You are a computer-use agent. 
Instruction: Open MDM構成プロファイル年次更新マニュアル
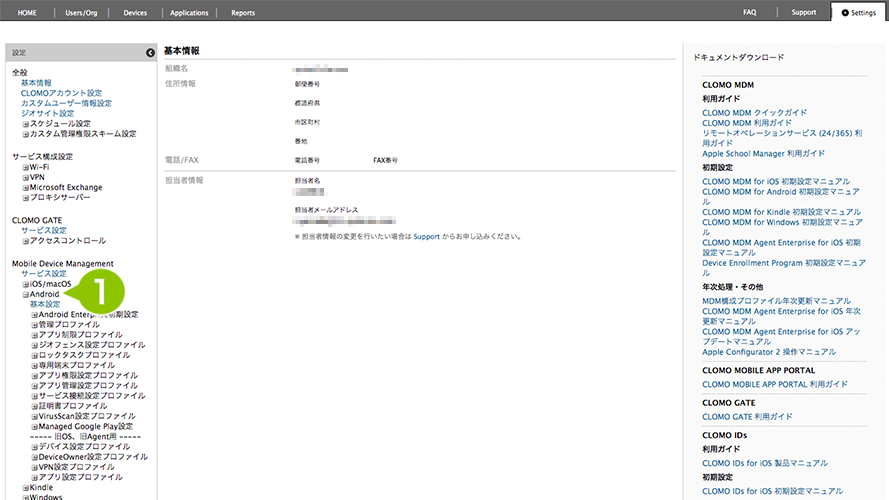pos(776,301)
